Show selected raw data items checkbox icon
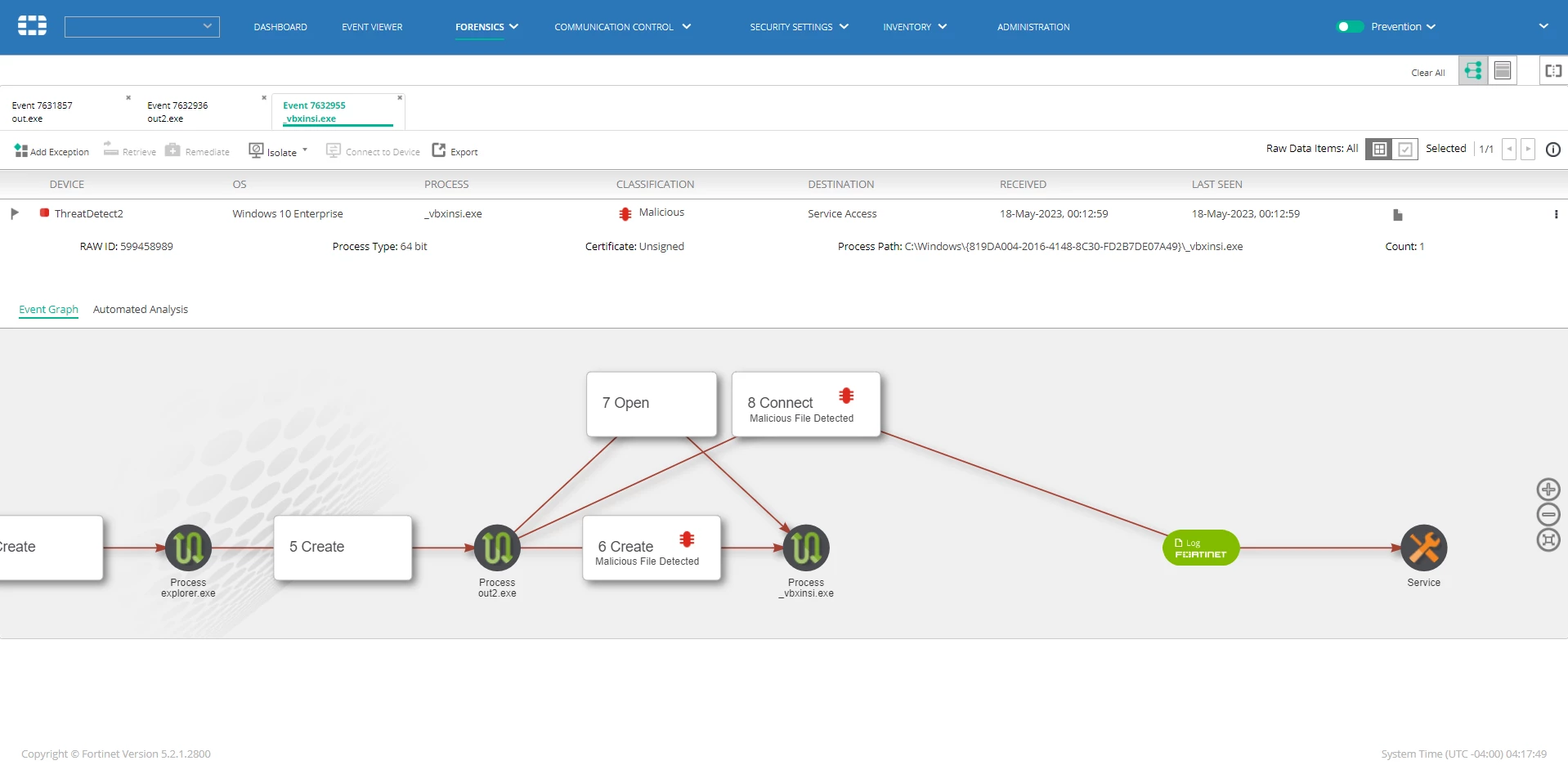This screenshot has height=765, width=1568. point(1405,150)
